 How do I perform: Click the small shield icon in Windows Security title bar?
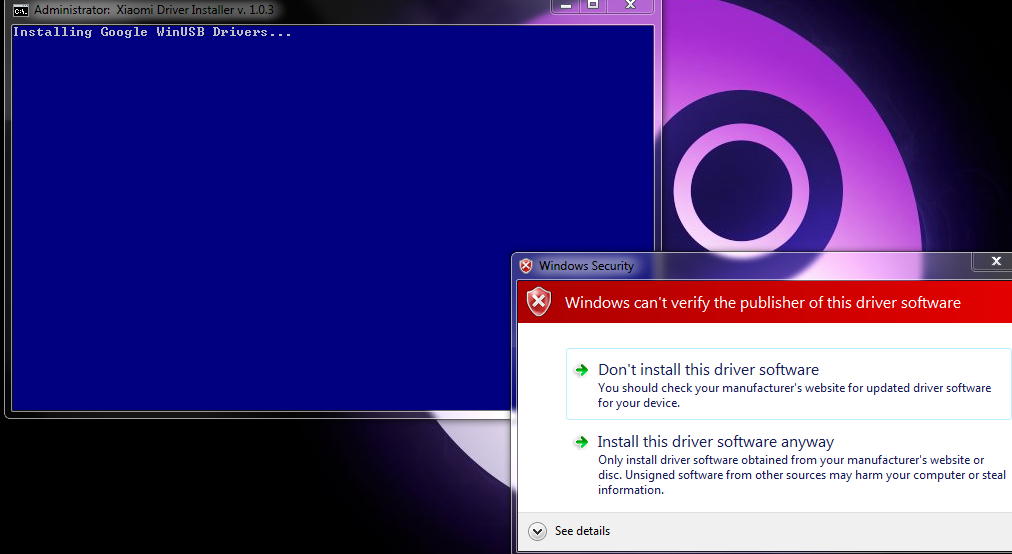pos(526,266)
